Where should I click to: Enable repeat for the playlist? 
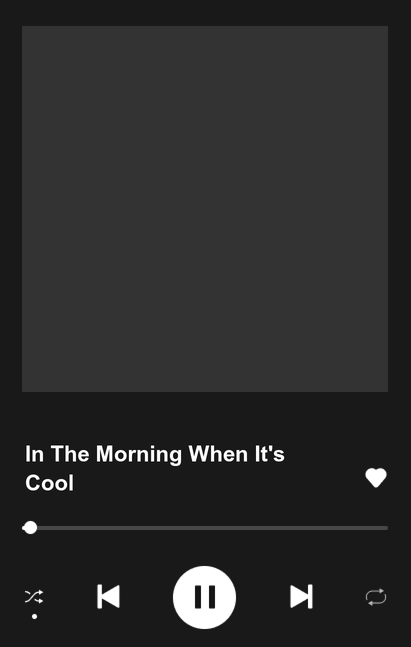coord(376,597)
